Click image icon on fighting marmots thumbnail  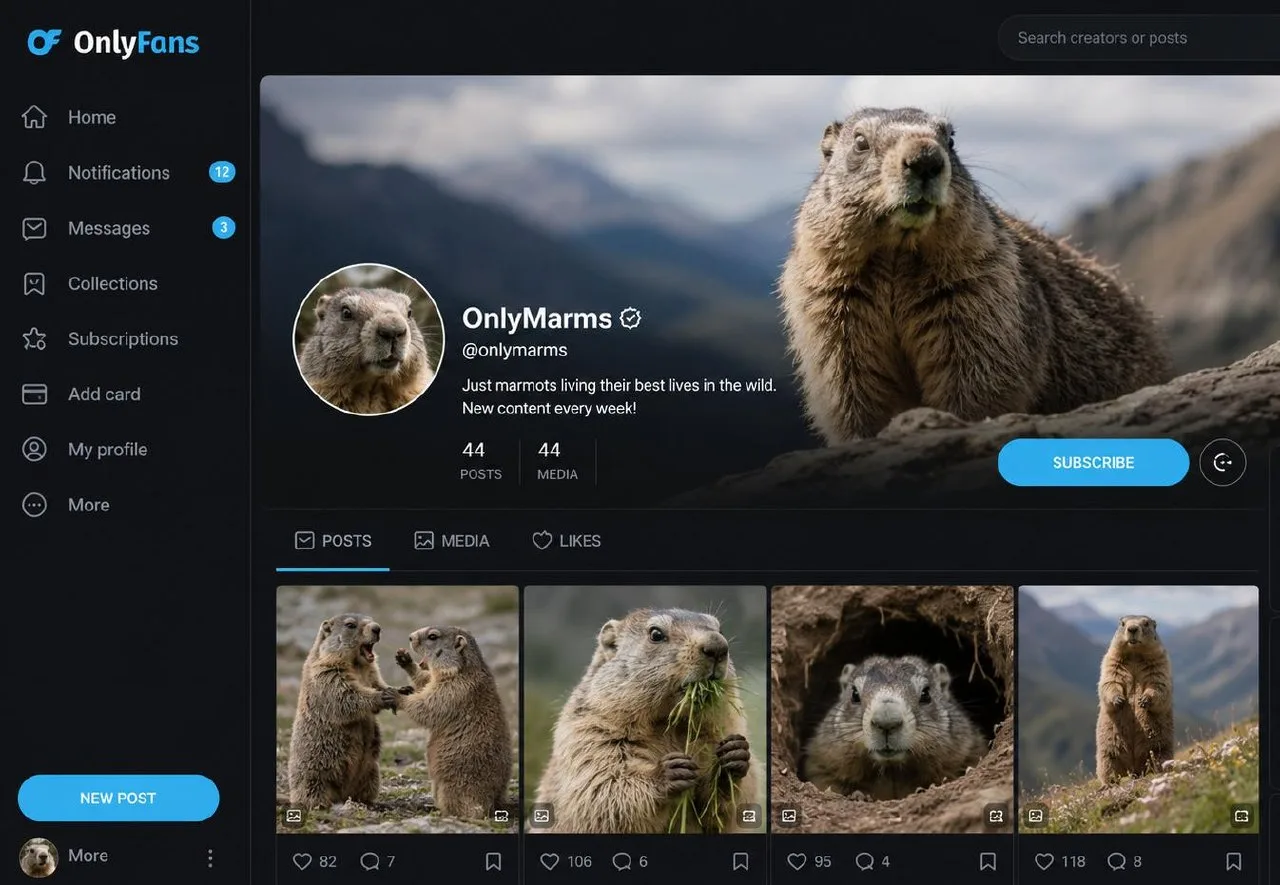tap(294, 816)
